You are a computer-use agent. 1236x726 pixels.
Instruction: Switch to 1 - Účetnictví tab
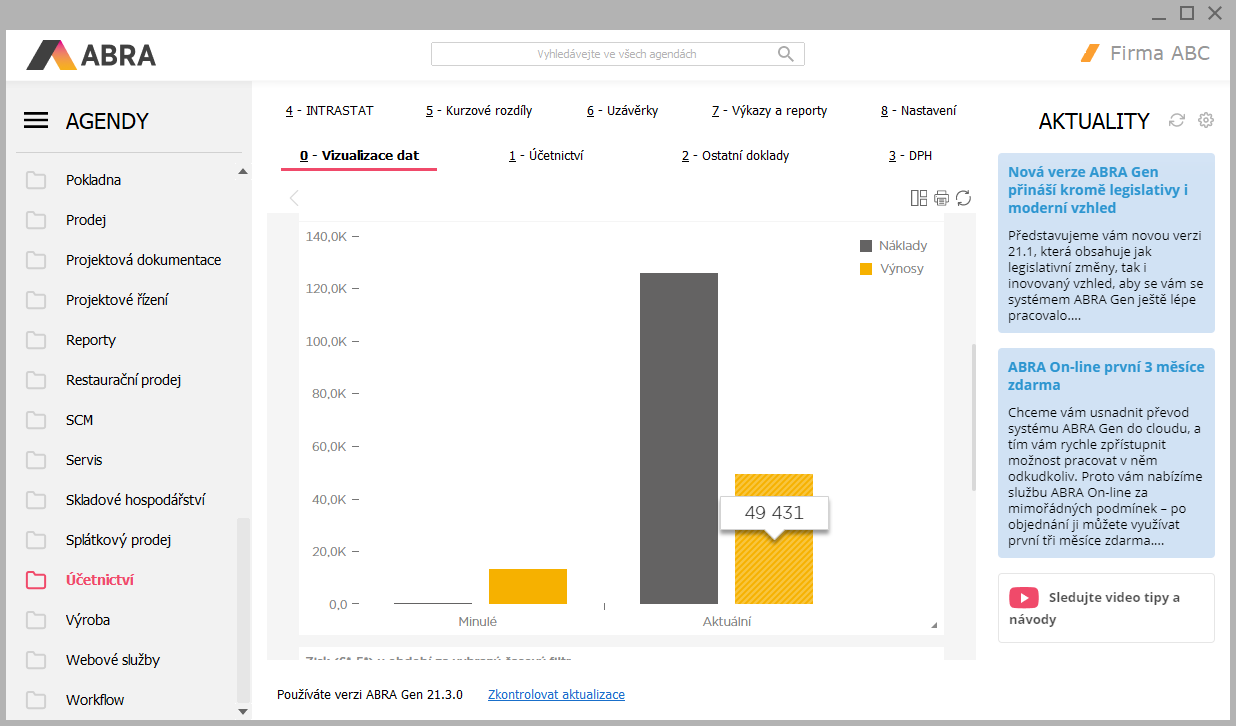click(546, 156)
